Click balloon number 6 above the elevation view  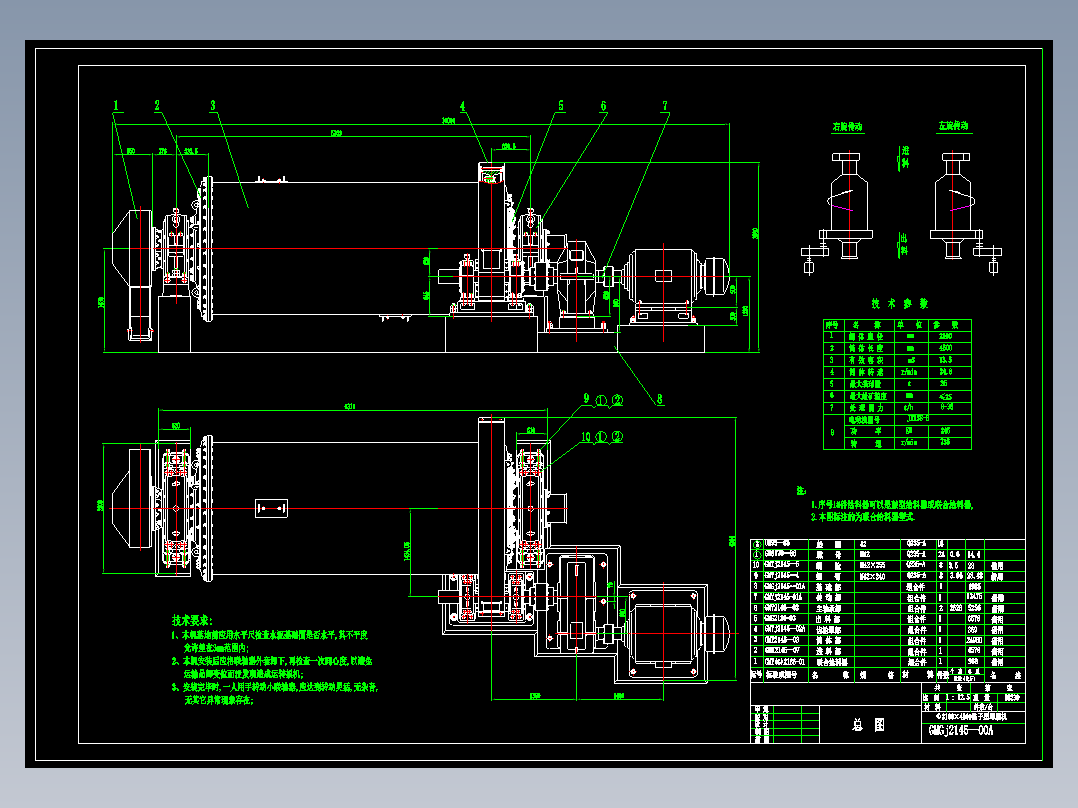[x=604, y=106]
